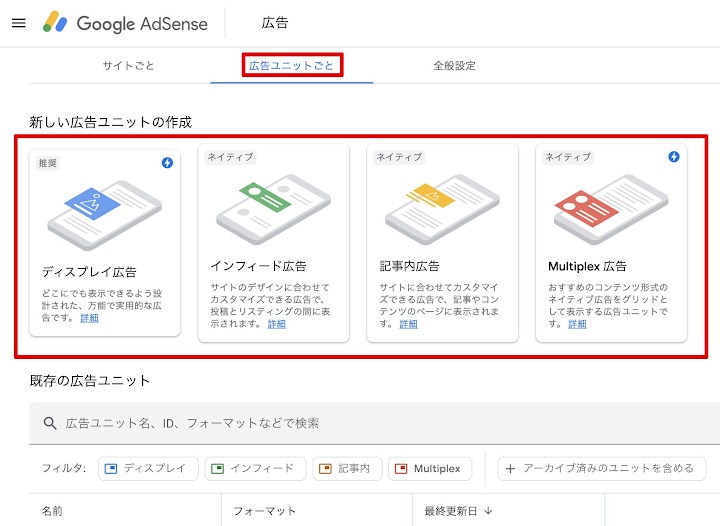Click the 推奨 badge on display card

point(48,163)
